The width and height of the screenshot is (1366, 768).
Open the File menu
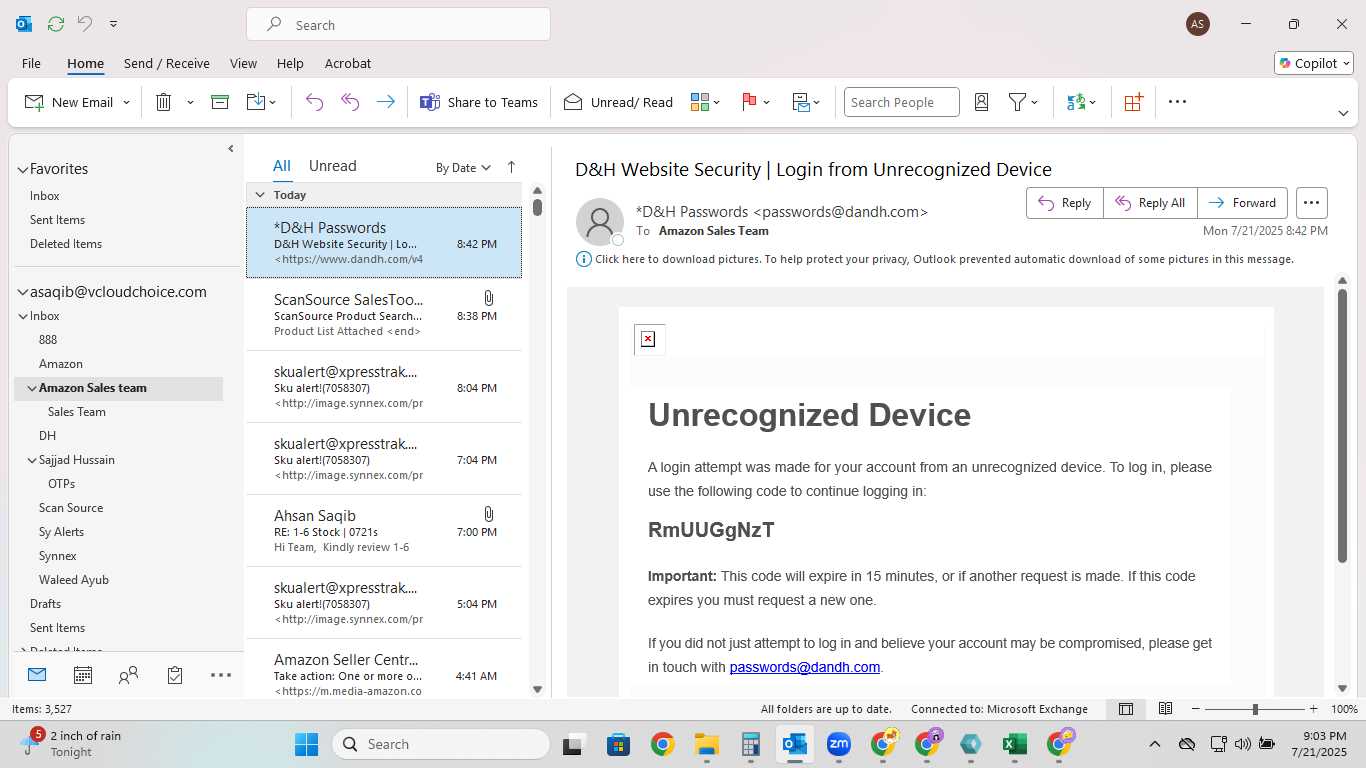31,63
